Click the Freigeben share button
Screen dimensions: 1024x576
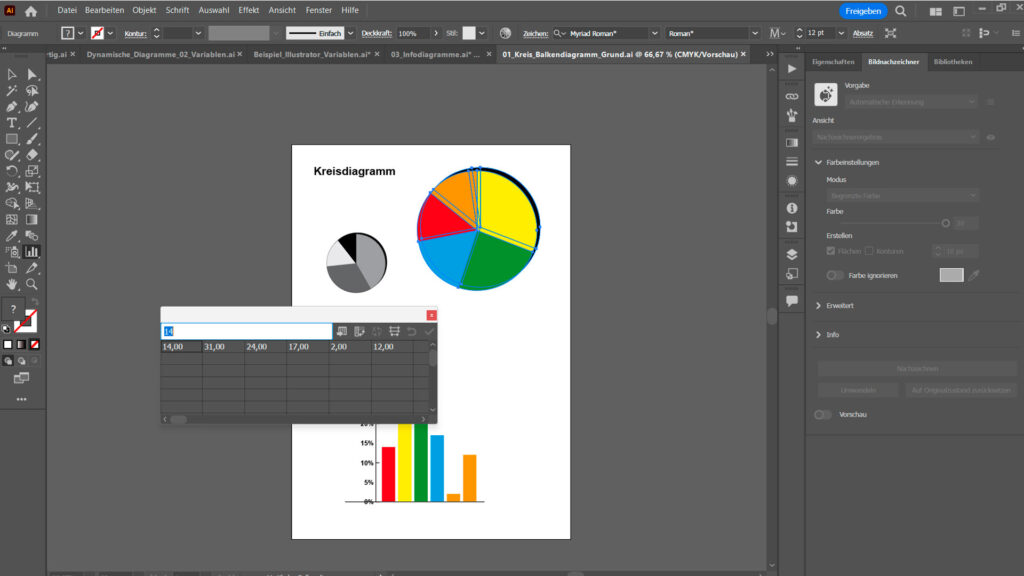[863, 11]
